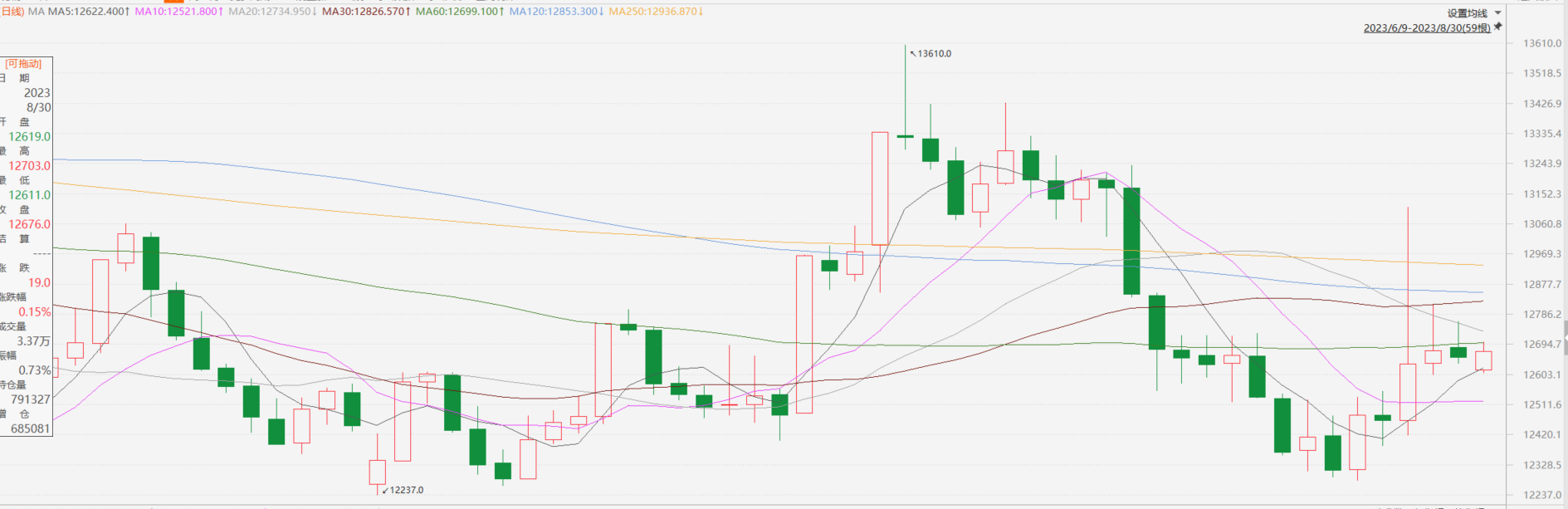This screenshot has width=1568, height=509.
Task: Click the tall red candle below 13610.0 marker's left
Action: 880,188
